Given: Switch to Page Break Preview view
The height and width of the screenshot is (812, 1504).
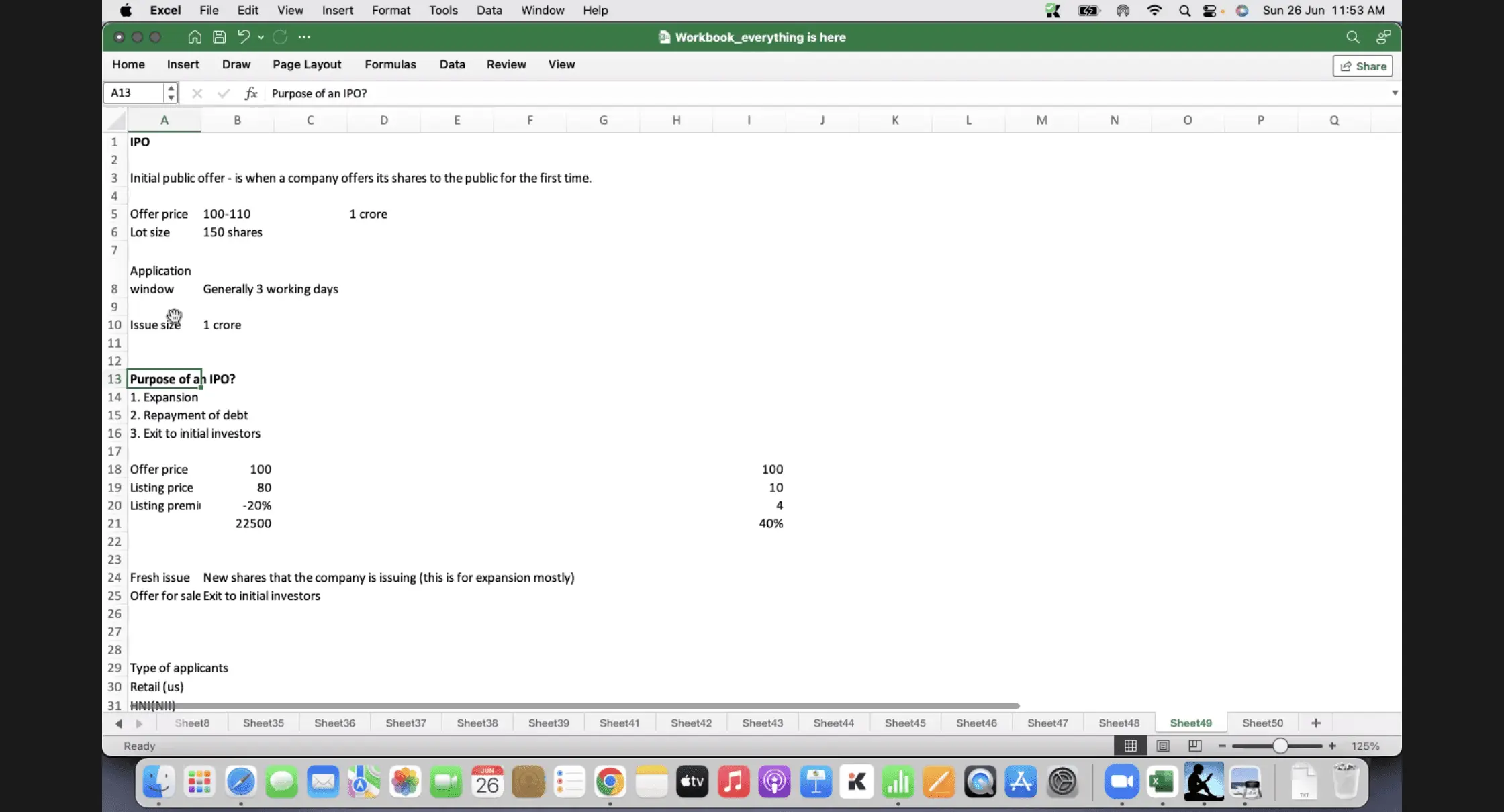Looking at the screenshot, I should pos(1194,746).
